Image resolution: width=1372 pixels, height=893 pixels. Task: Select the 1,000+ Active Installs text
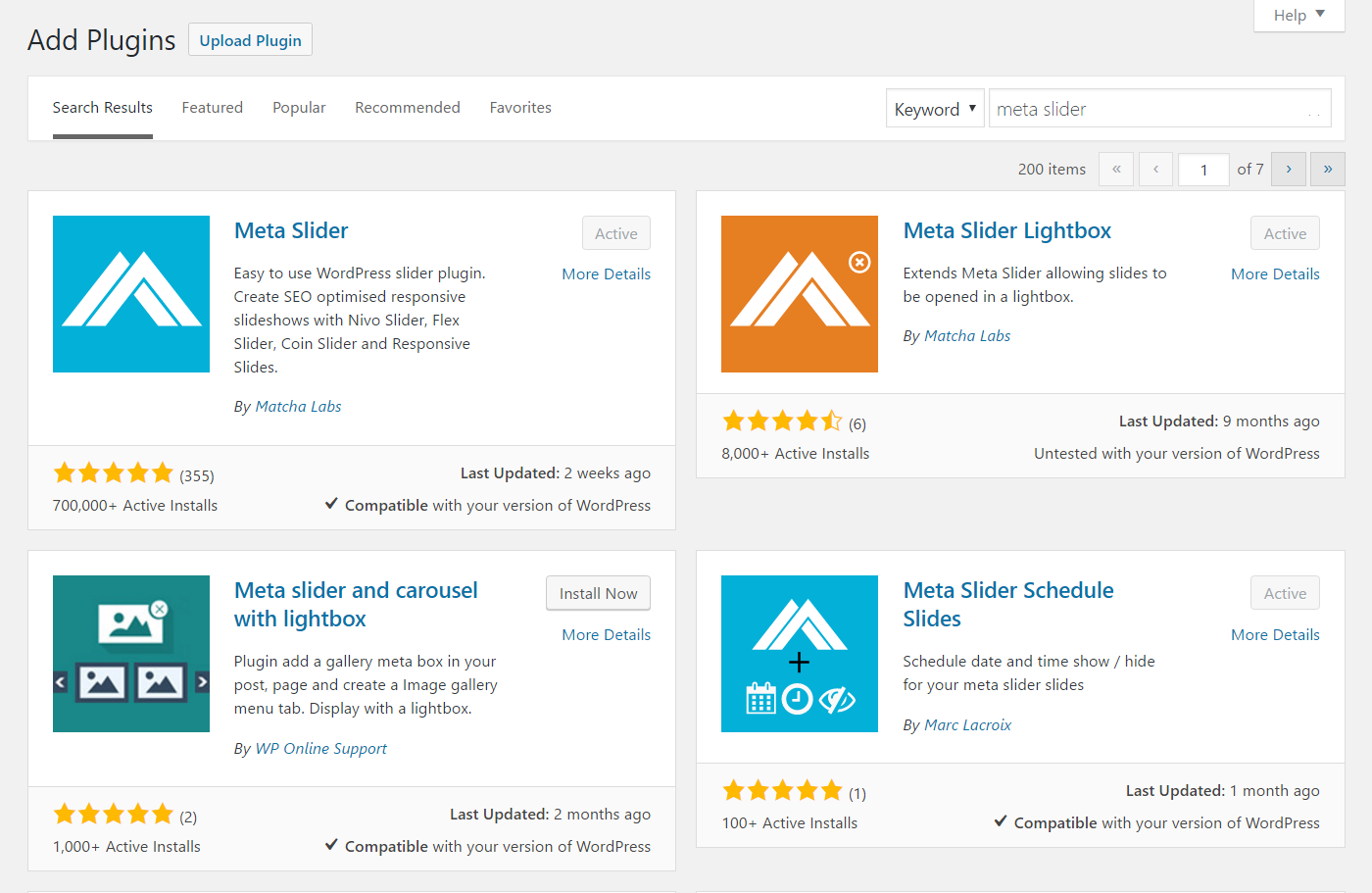[126, 847]
